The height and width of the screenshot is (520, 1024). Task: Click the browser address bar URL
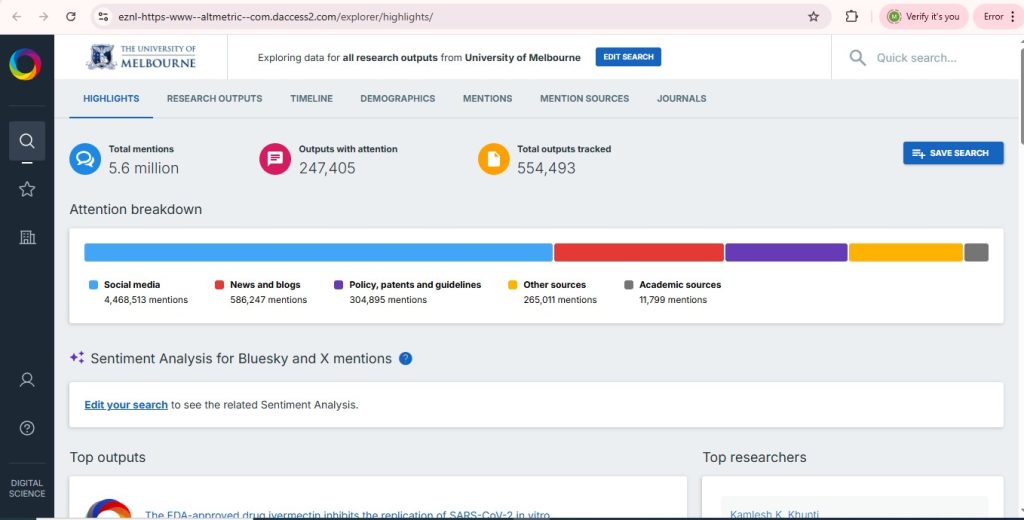point(275,17)
